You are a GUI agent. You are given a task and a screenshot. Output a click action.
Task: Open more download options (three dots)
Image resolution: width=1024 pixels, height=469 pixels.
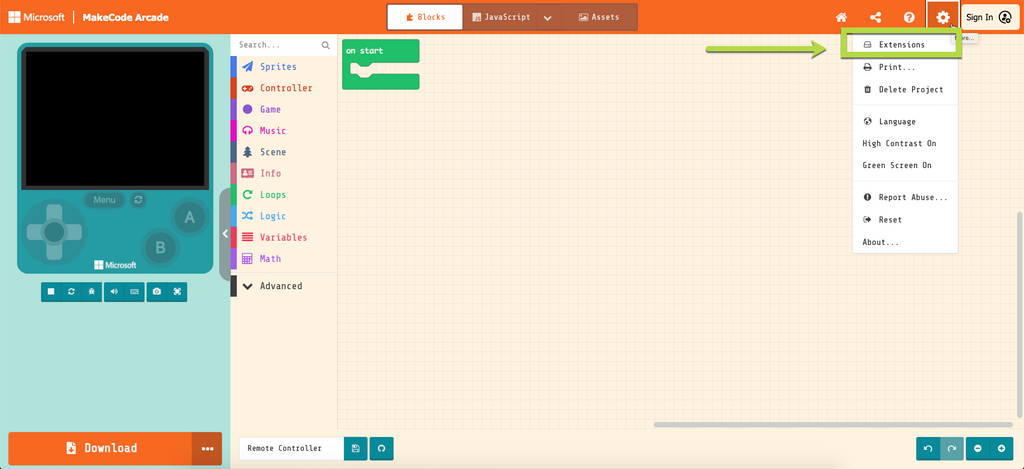point(207,448)
